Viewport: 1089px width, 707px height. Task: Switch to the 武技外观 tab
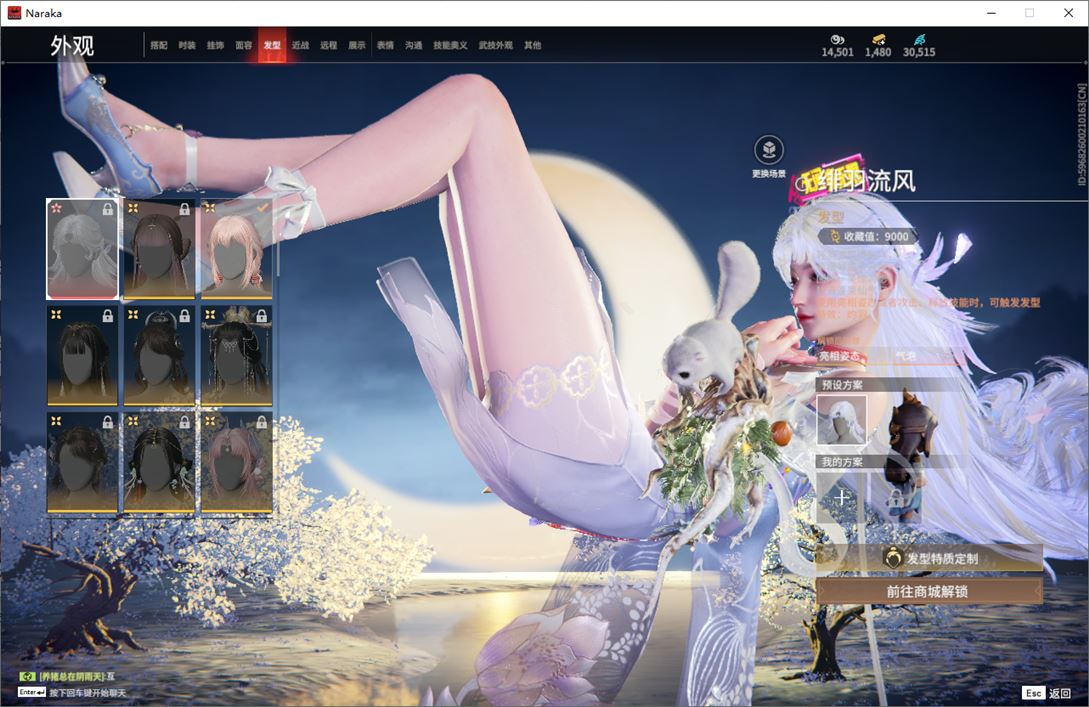click(495, 45)
